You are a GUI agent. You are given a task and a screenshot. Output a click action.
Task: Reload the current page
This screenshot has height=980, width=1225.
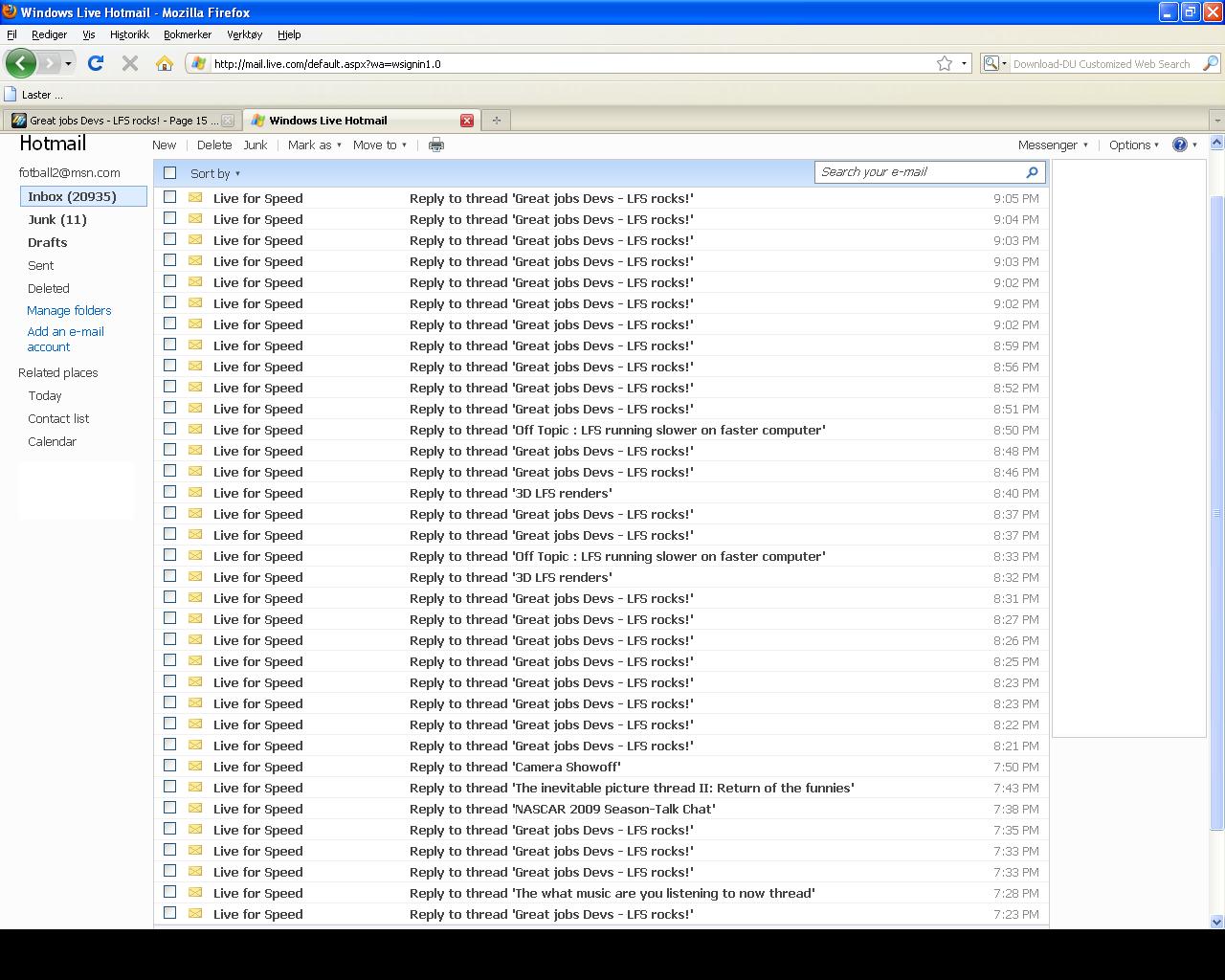point(95,63)
